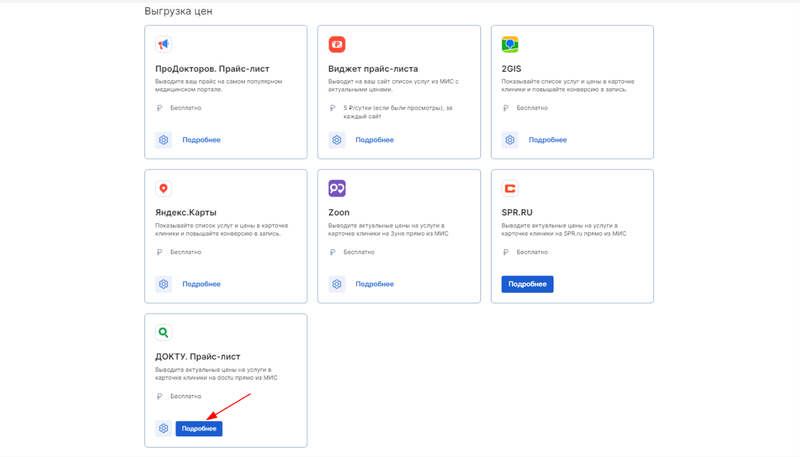Click the Яндекс.Карты red pin logo

coord(163,188)
